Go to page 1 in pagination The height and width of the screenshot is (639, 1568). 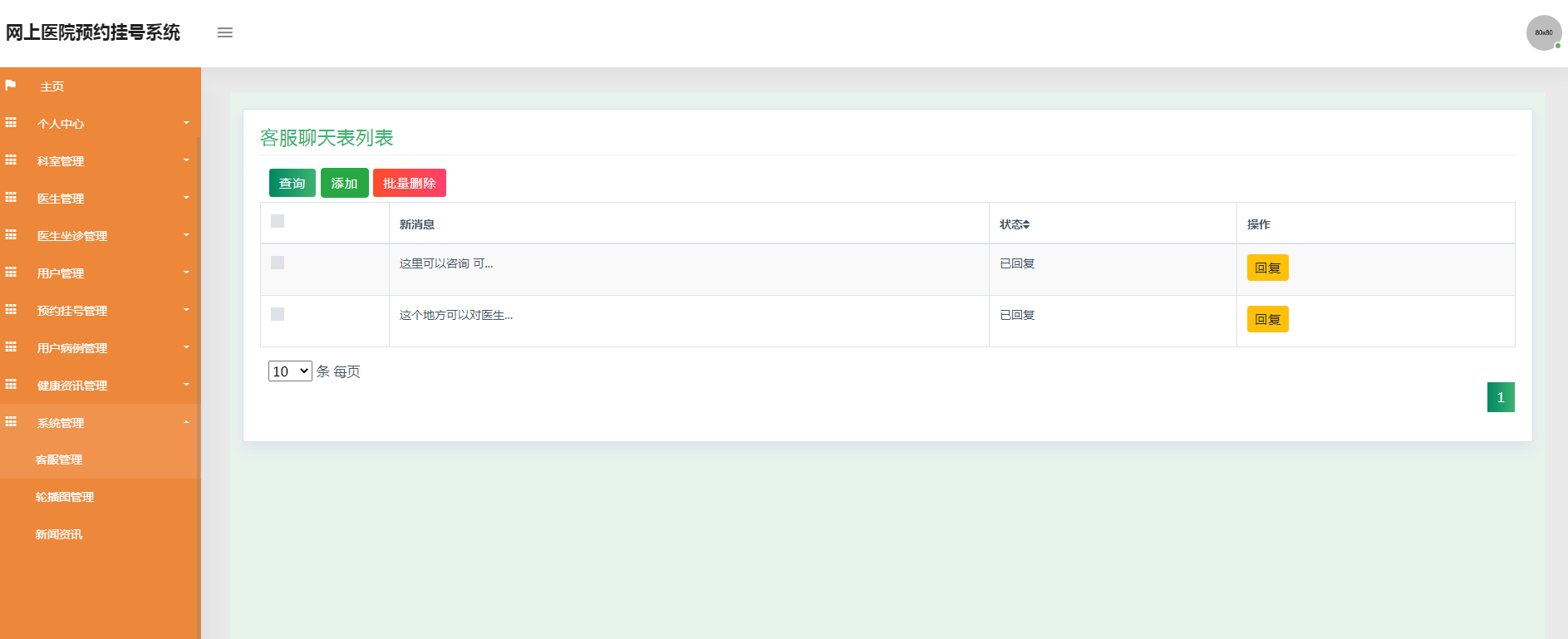click(x=1501, y=397)
